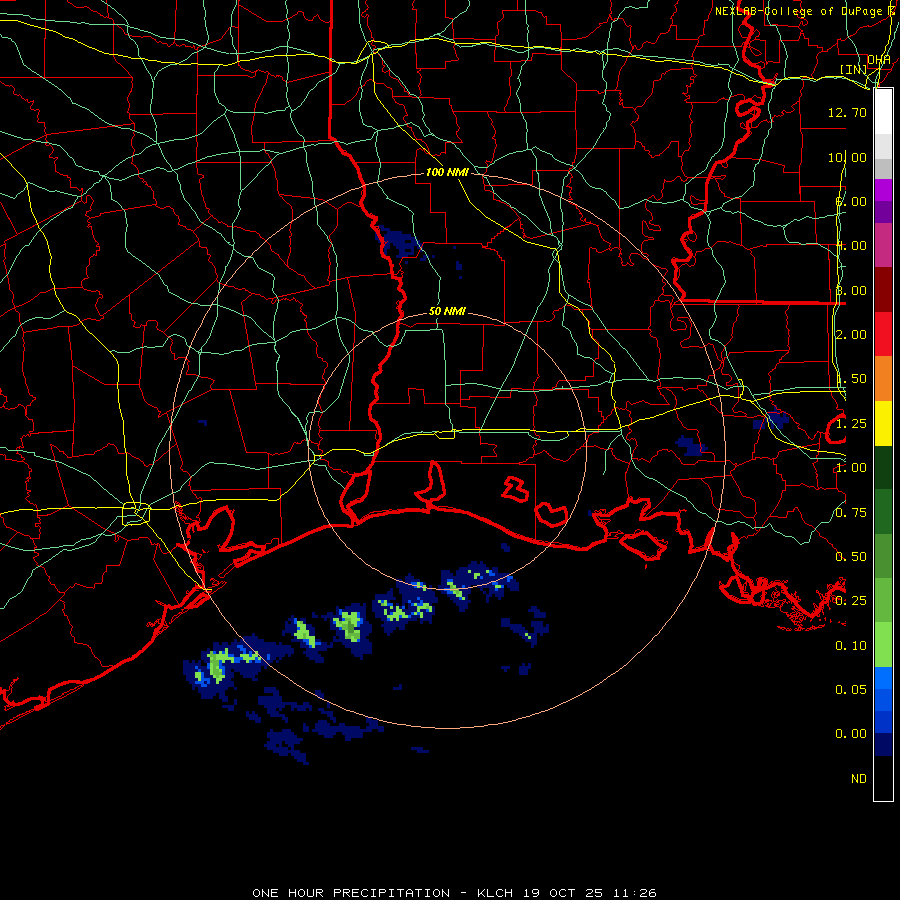This screenshot has height=900, width=900.
Task: Select the dark purple legend swatch
Action: (883, 212)
